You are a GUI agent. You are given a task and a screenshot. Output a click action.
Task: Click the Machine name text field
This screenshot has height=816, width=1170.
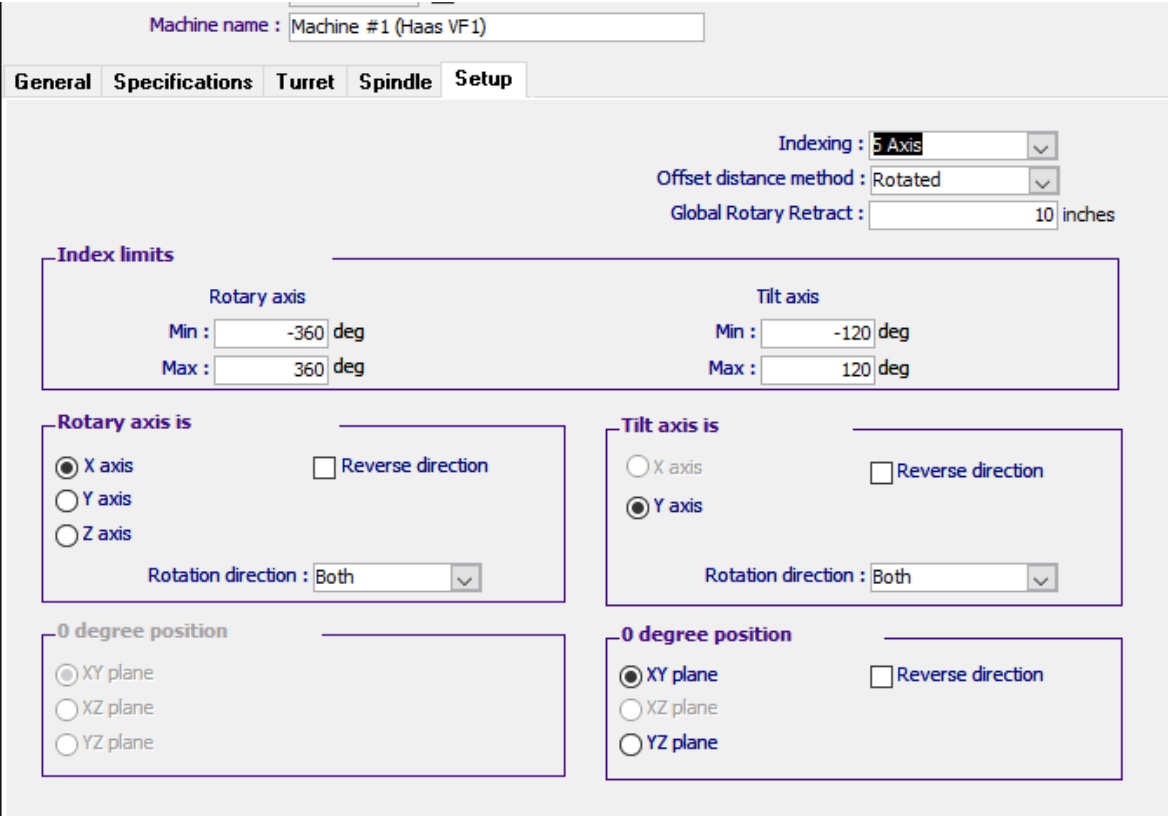[495, 28]
